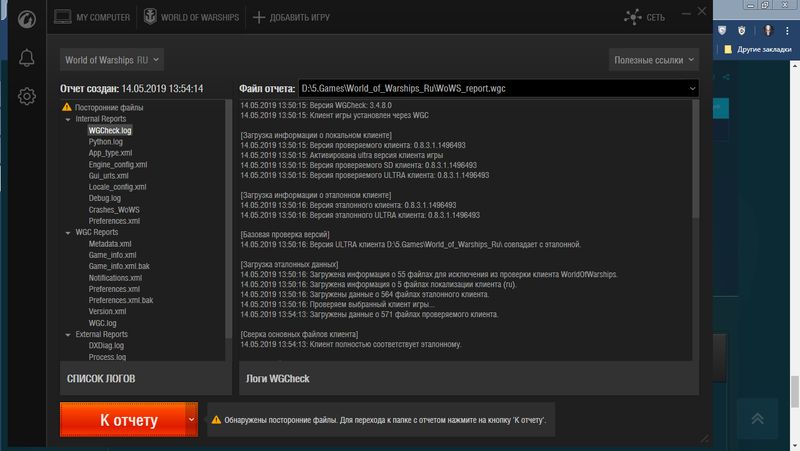Viewport: 800px width, 451px height.
Task: Click browser scroll-to-top arrow button
Action: coord(758,419)
